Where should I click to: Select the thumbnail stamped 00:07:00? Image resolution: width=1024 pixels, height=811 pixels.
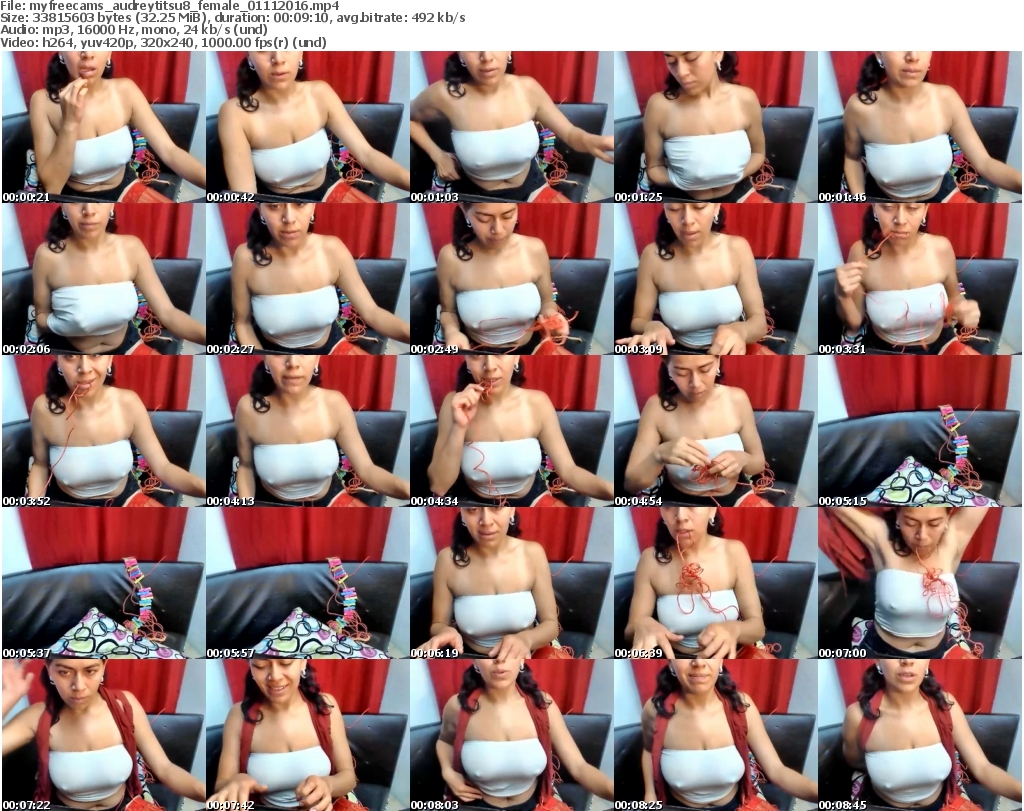(920, 583)
